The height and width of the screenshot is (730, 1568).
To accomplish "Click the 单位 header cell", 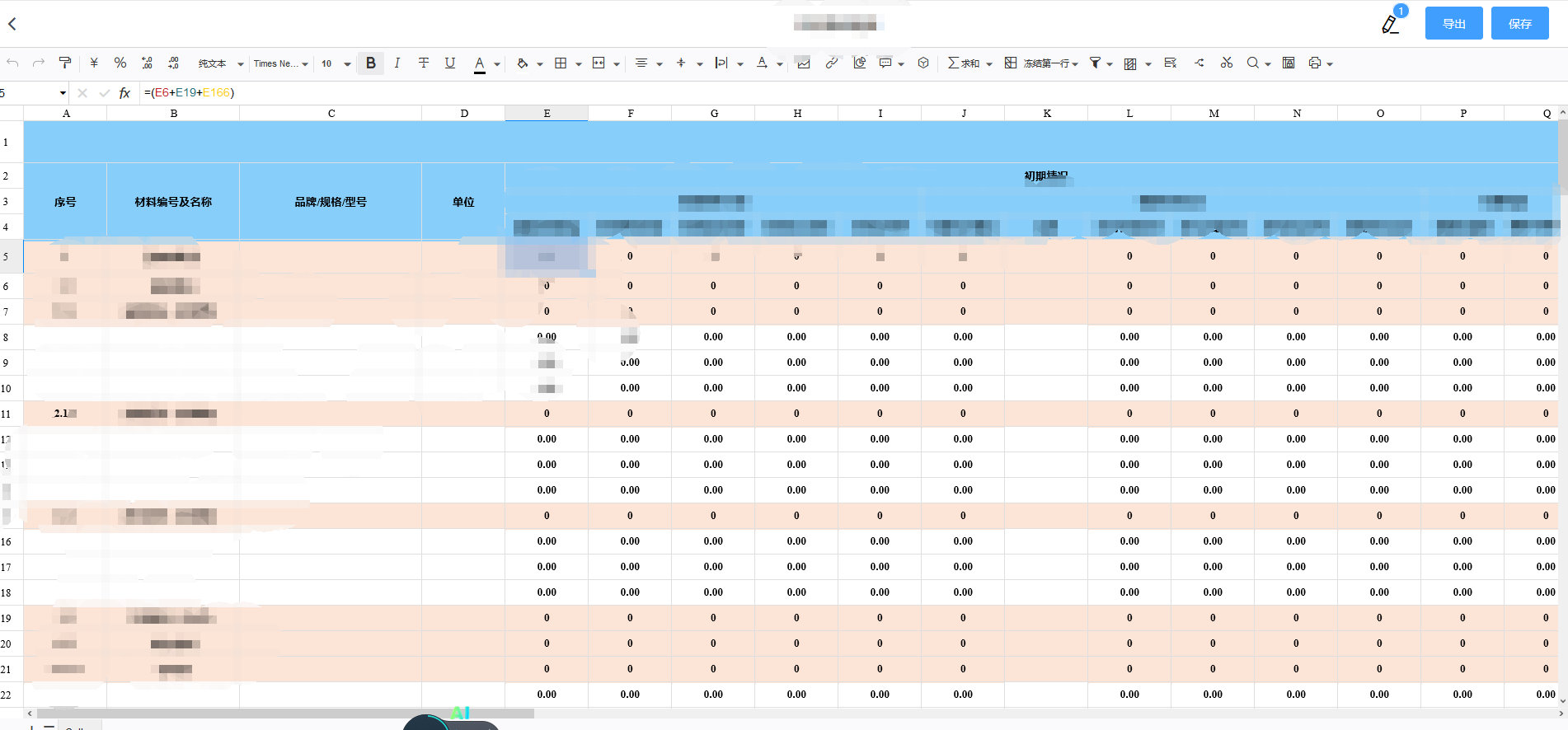I will click(463, 202).
